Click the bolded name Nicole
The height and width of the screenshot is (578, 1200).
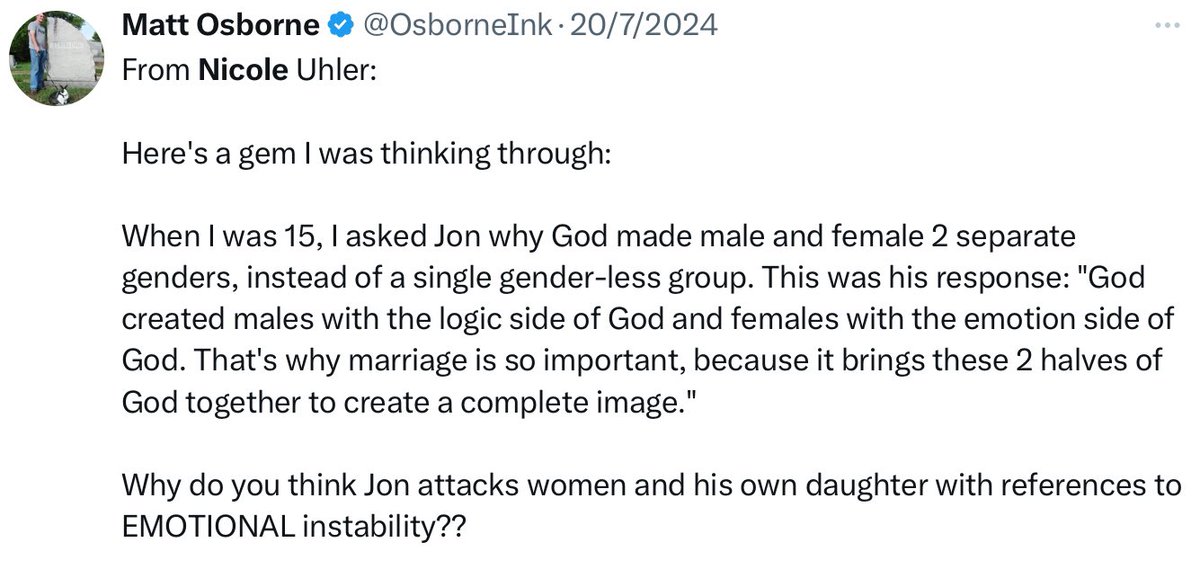tap(242, 73)
